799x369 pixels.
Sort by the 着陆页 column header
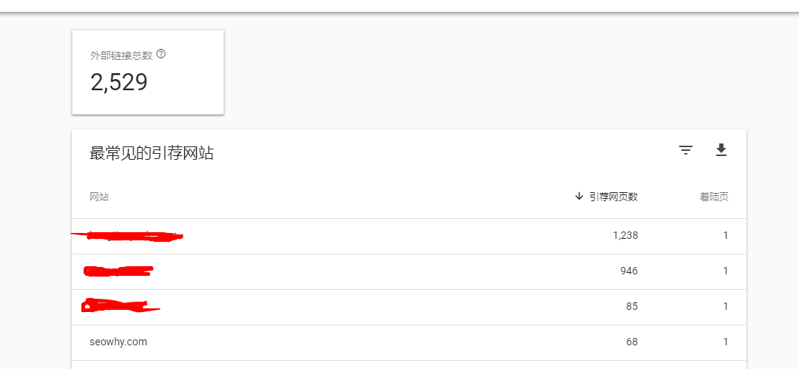[x=714, y=197]
